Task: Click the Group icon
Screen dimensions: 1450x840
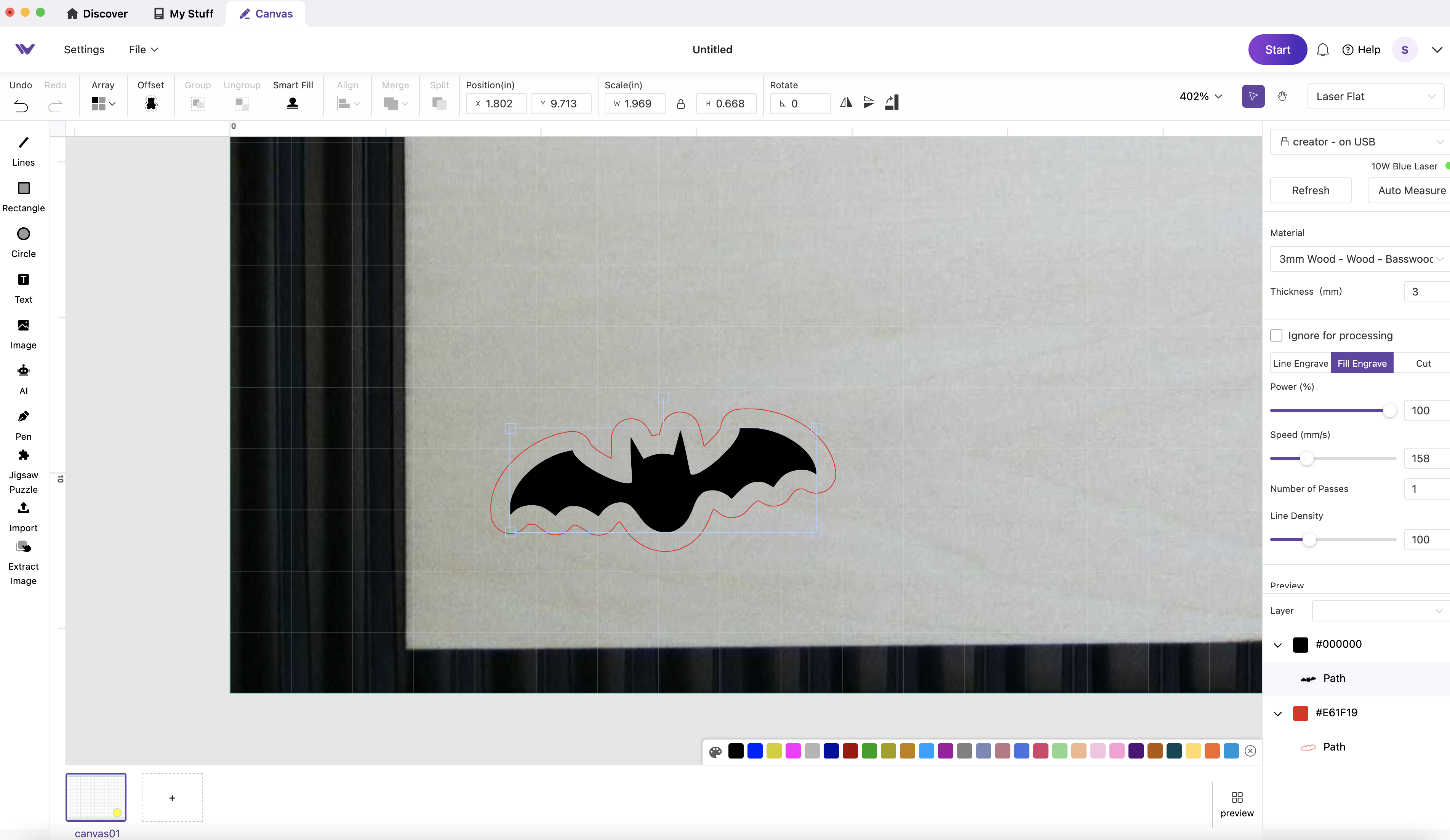Action: coord(198,104)
